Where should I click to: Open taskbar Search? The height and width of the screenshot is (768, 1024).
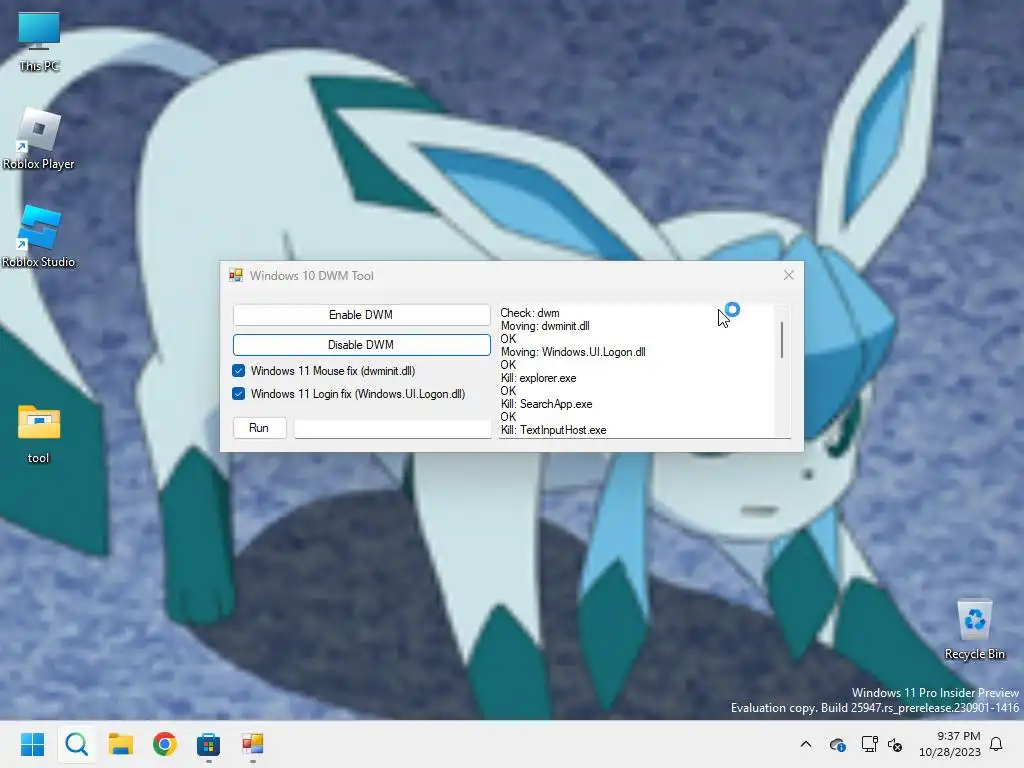pyautogui.click(x=76, y=744)
